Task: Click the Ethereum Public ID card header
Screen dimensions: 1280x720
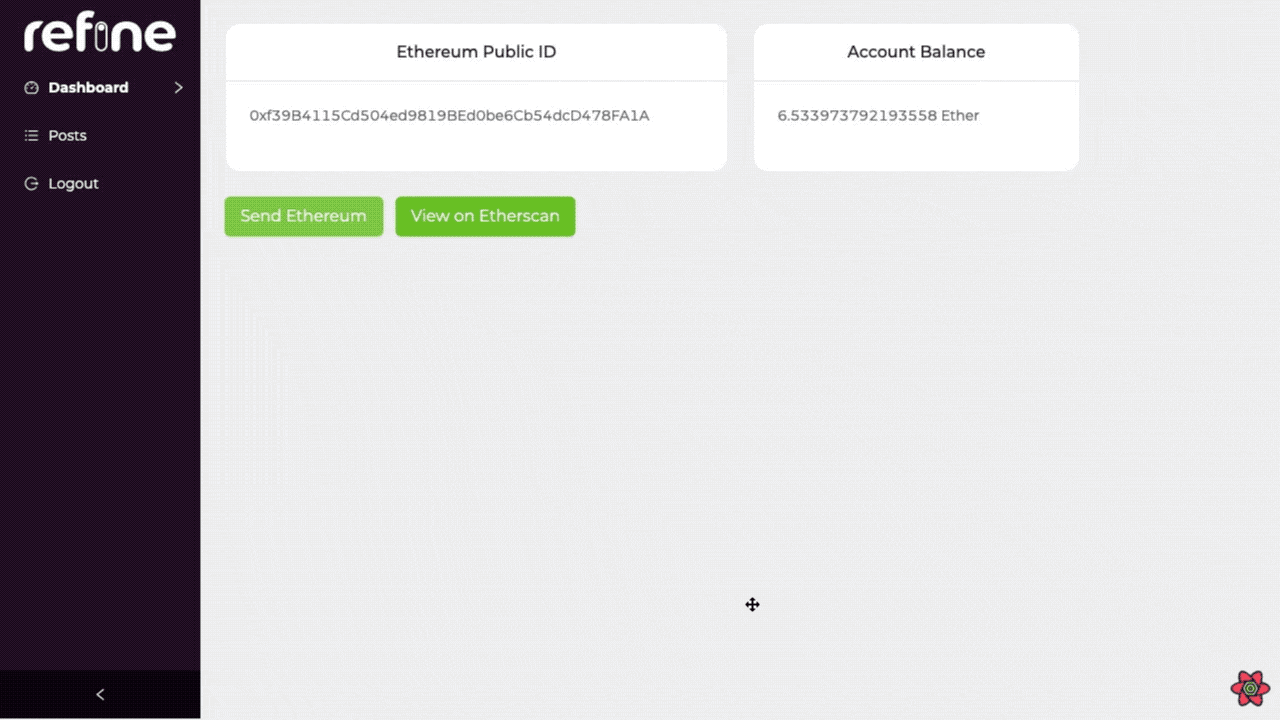Action: click(x=476, y=51)
